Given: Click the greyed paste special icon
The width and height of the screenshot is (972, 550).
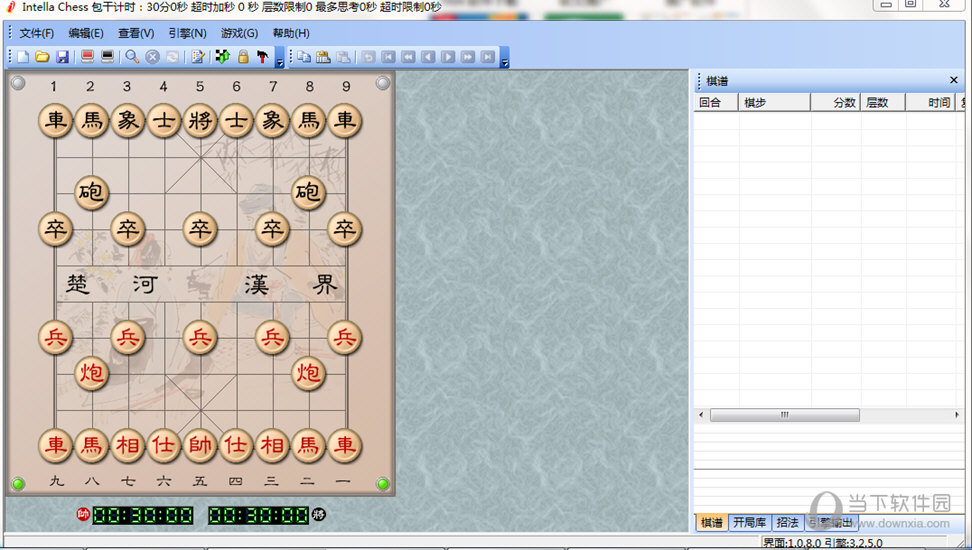Looking at the screenshot, I should coord(343,57).
